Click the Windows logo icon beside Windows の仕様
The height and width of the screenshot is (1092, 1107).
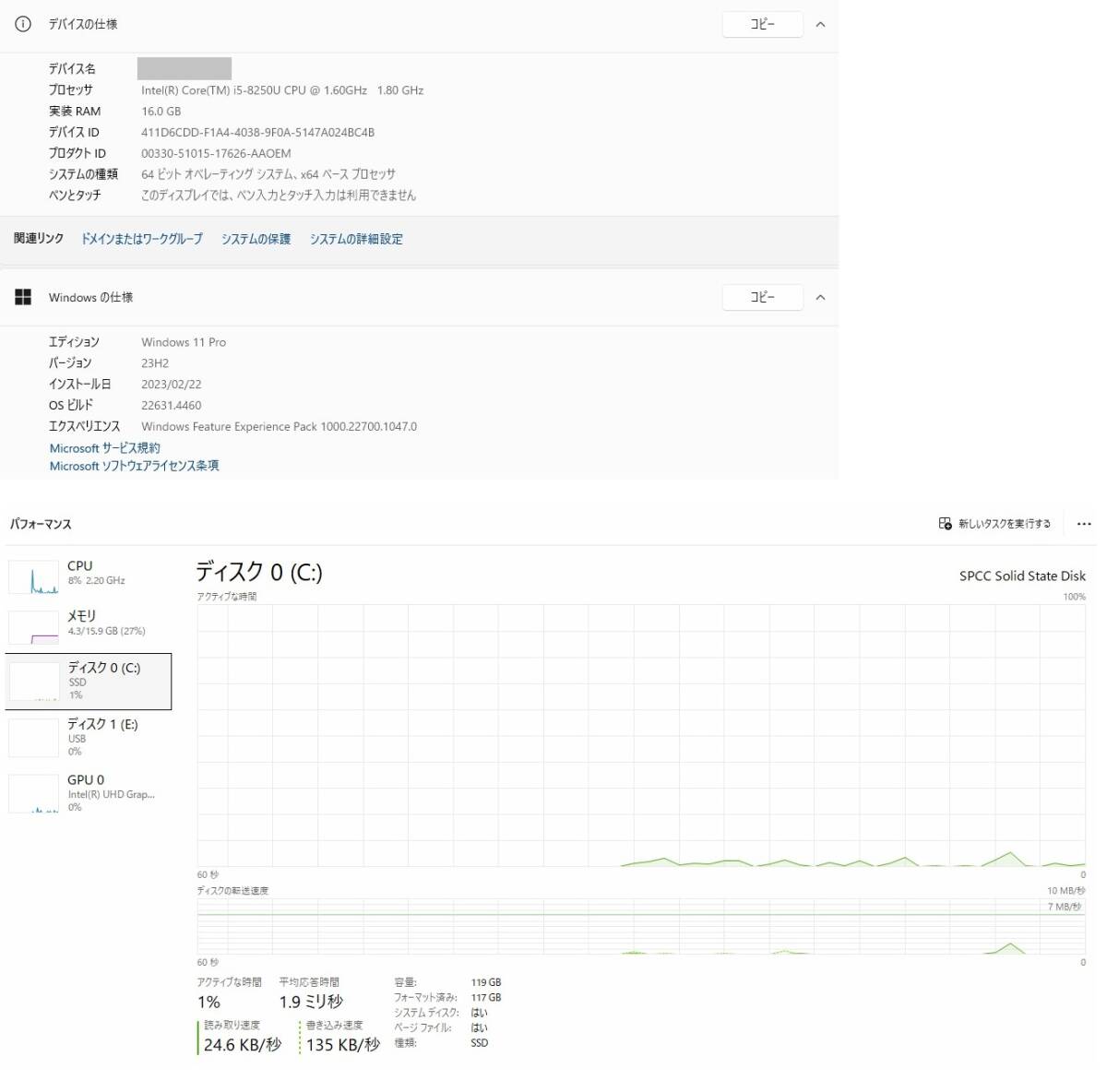click(x=23, y=297)
